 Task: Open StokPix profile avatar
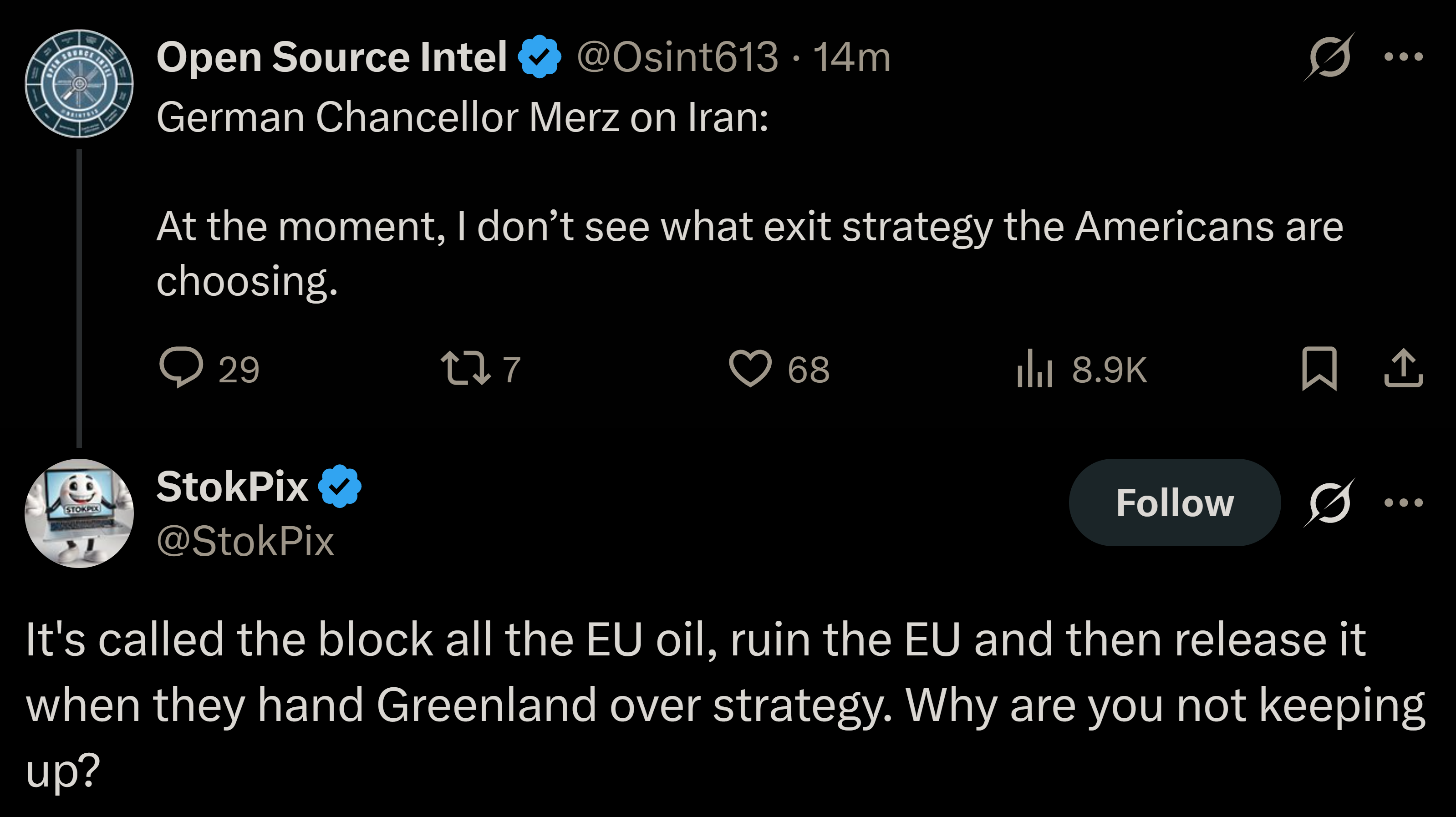pos(79,513)
